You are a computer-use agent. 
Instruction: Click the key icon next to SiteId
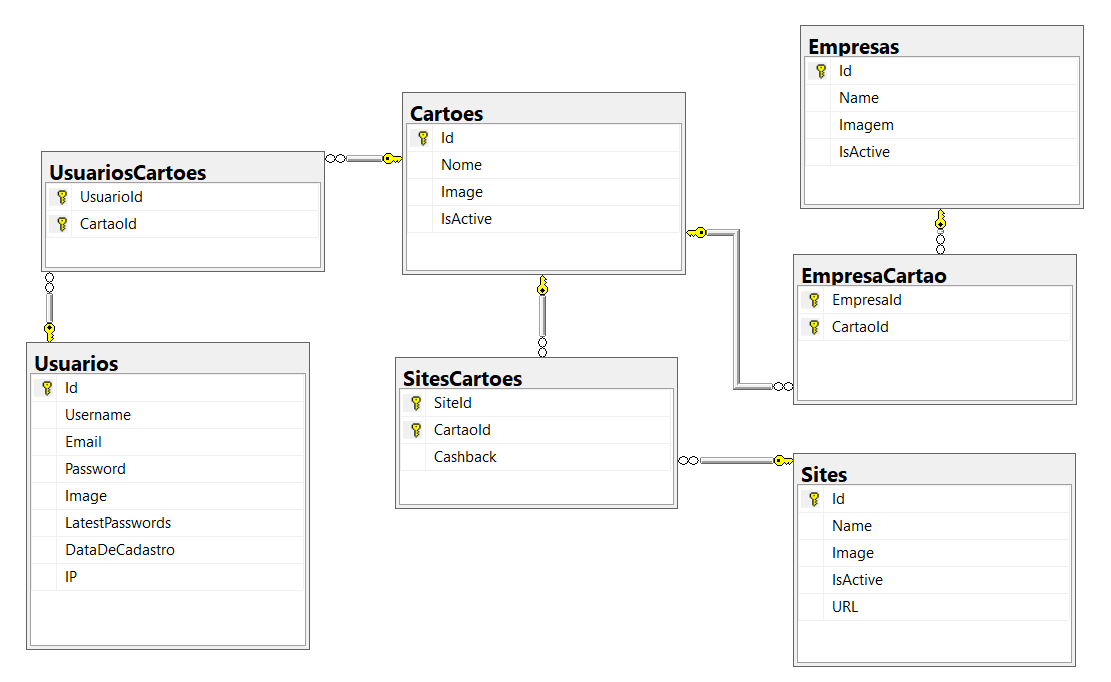click(416, 403)
